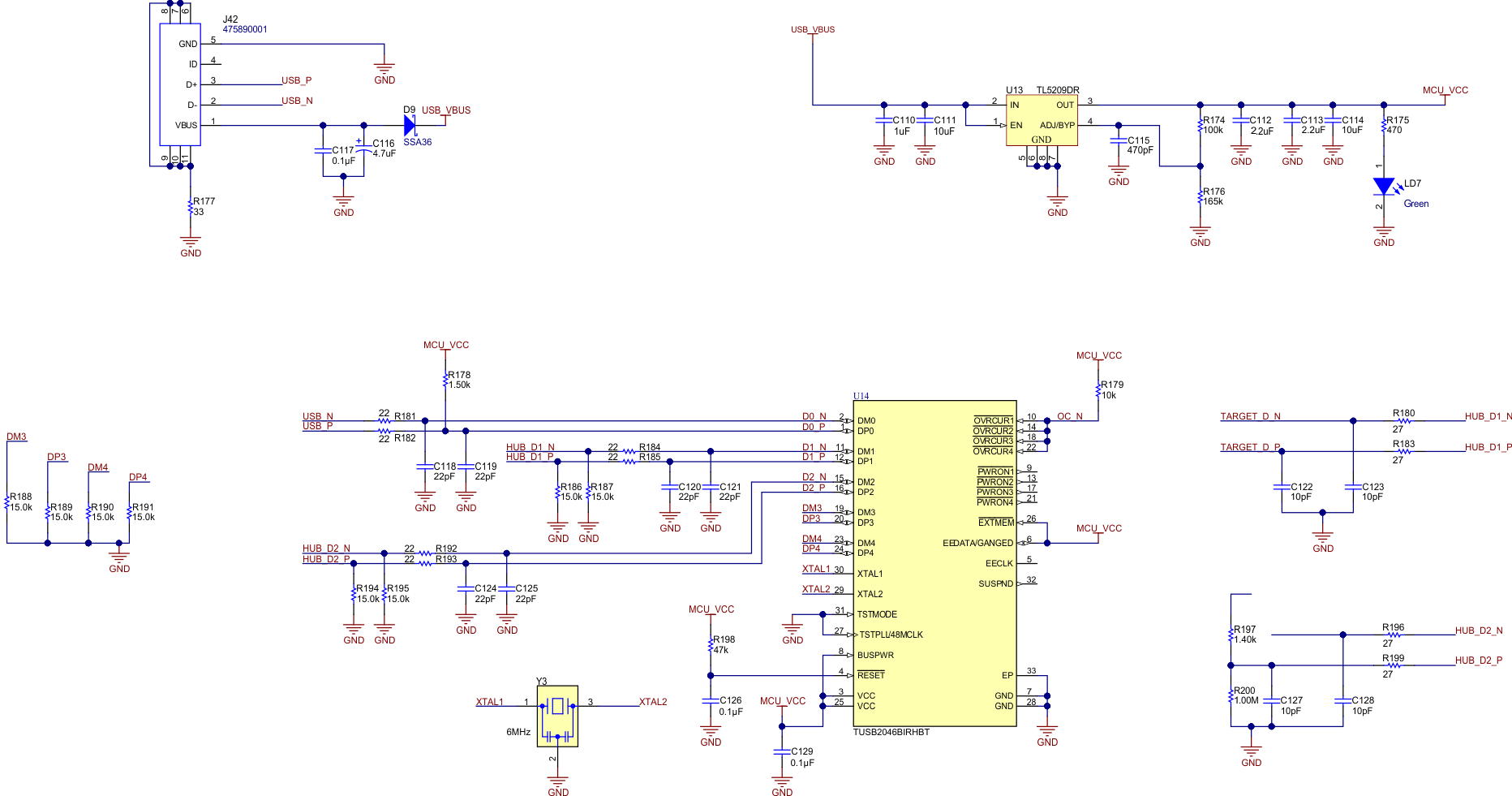Select the HUB_D1_N label beside R180

[1488, 416]
